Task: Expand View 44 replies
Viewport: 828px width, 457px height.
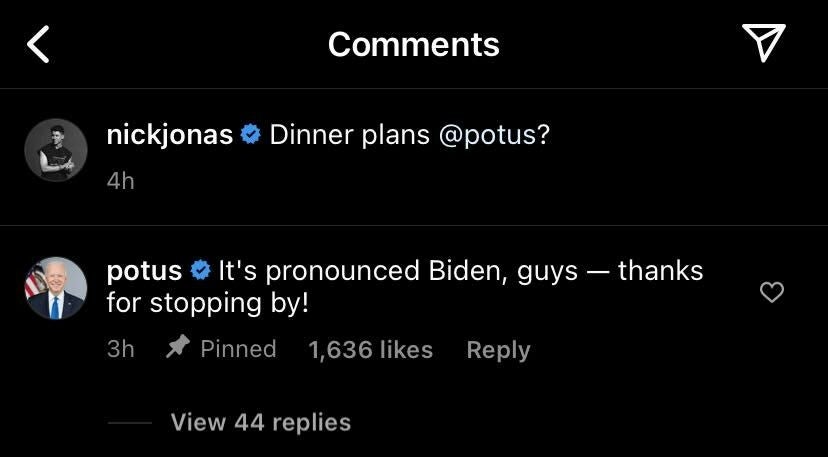Action: pos(260,422)
